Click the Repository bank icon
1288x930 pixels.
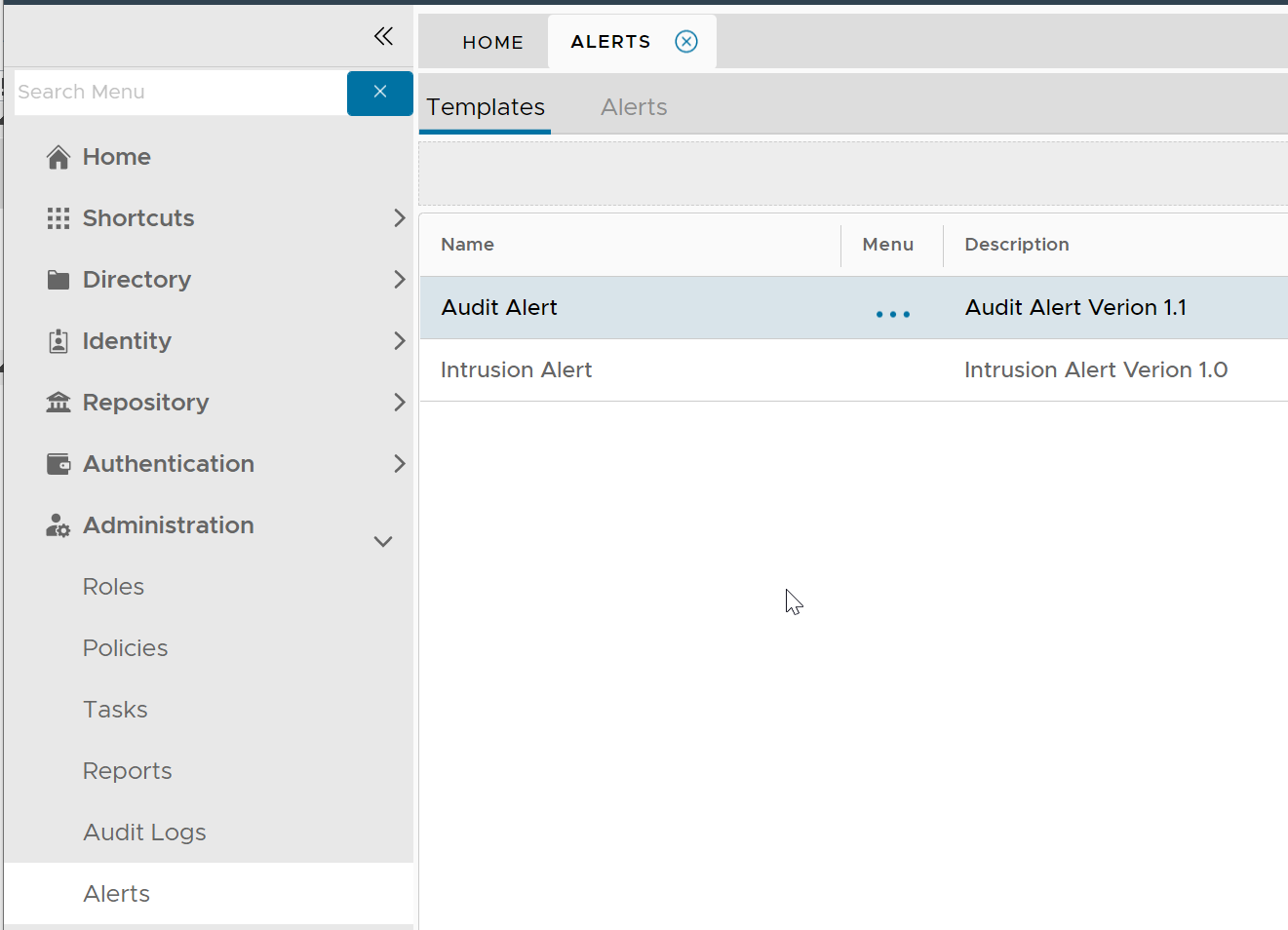click(x=59, y=403)
